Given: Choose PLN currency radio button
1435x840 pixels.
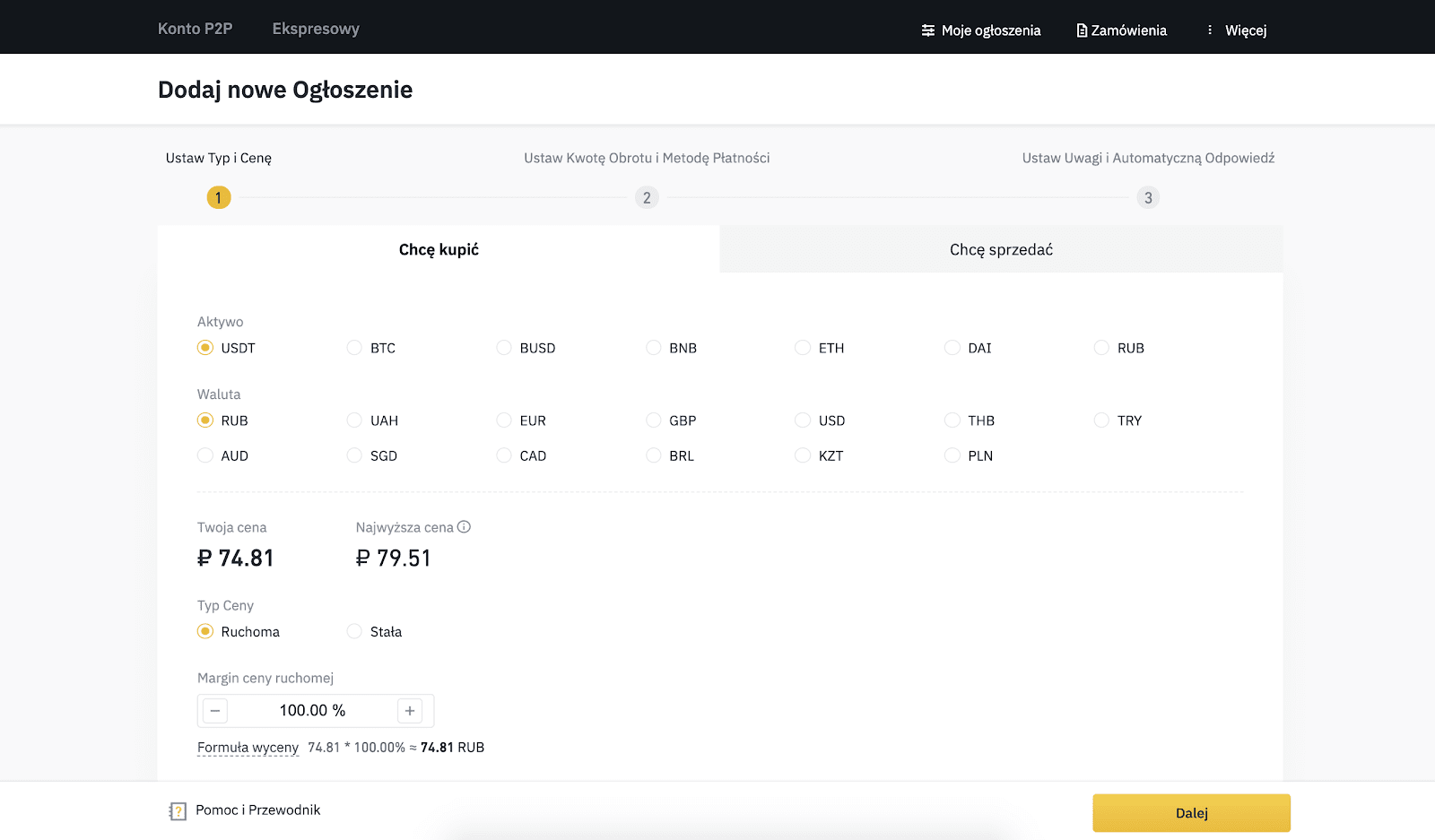Looking at the screenshot, I should pos(952,455).
